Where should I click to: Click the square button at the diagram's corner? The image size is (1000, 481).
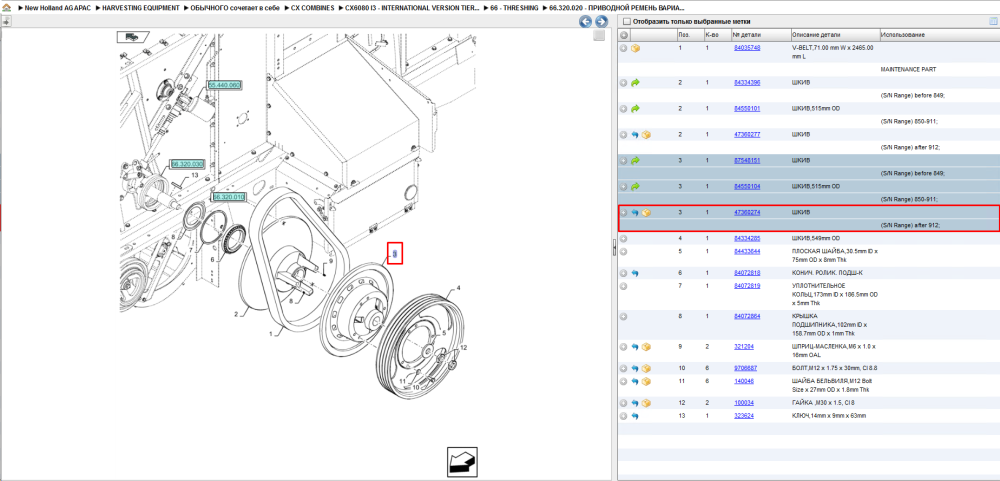coord(598,36)
